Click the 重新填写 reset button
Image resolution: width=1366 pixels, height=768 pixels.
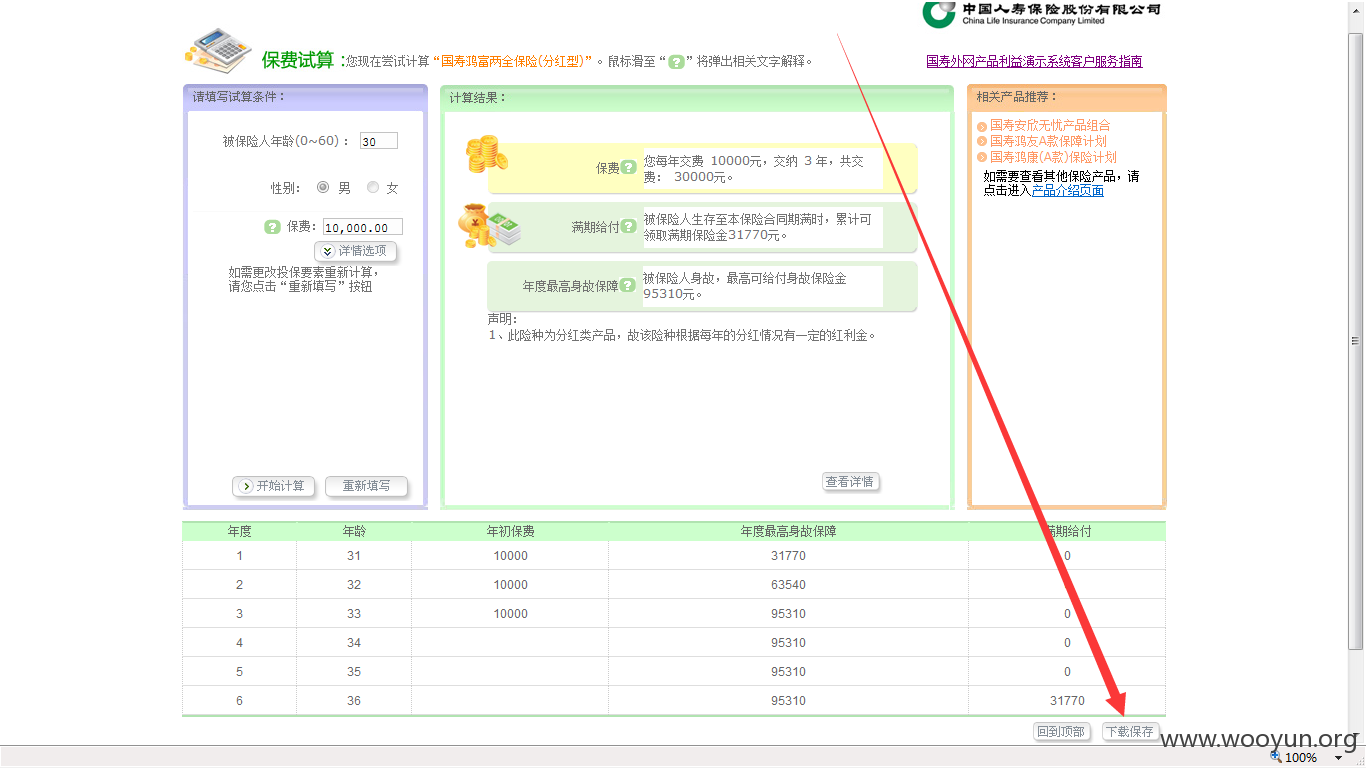[x=367, y=486]
